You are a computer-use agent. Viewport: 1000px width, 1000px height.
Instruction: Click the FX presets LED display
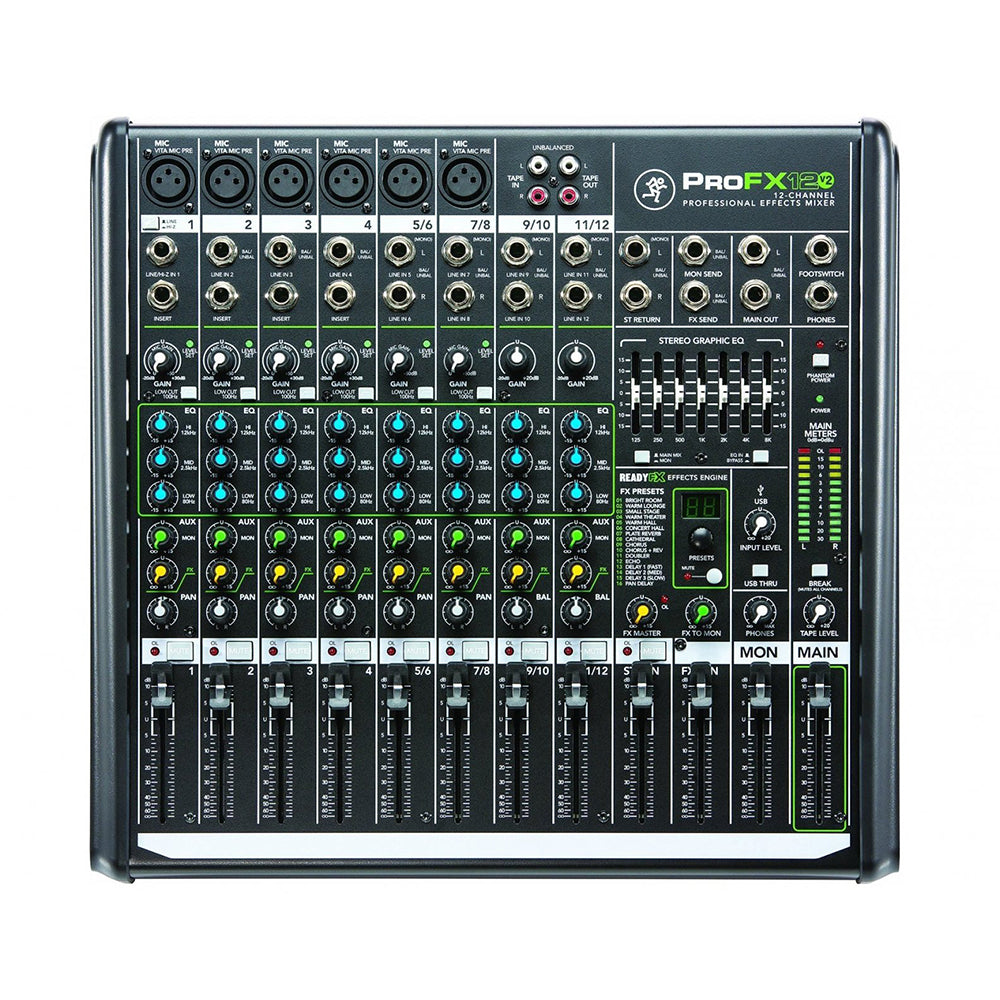(700, 505)
